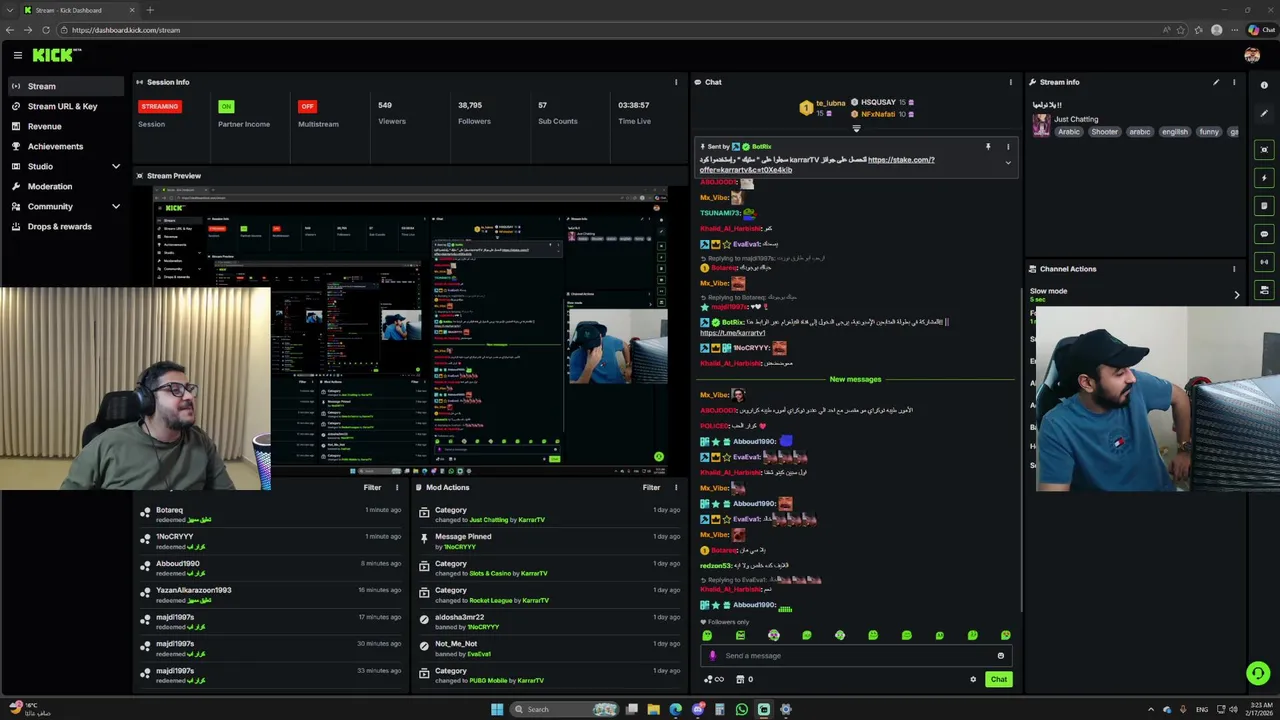Click the Just Chatting category thumbnail

(x=1042, y=125)
